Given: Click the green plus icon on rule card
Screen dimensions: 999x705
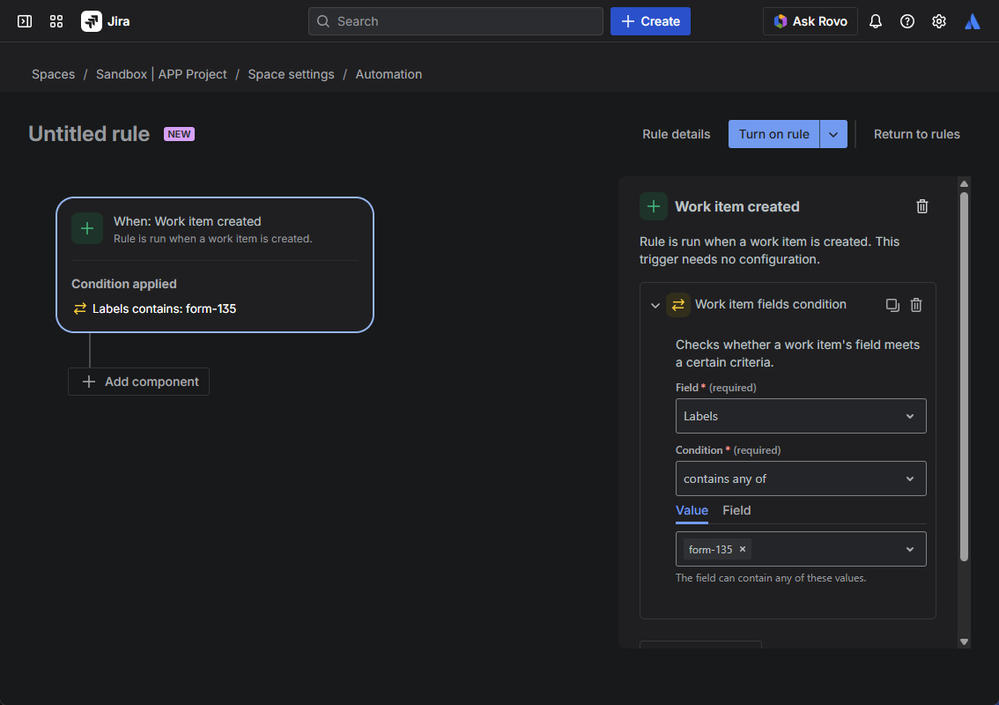Looking at the screenshot, I should click(87, 229).
